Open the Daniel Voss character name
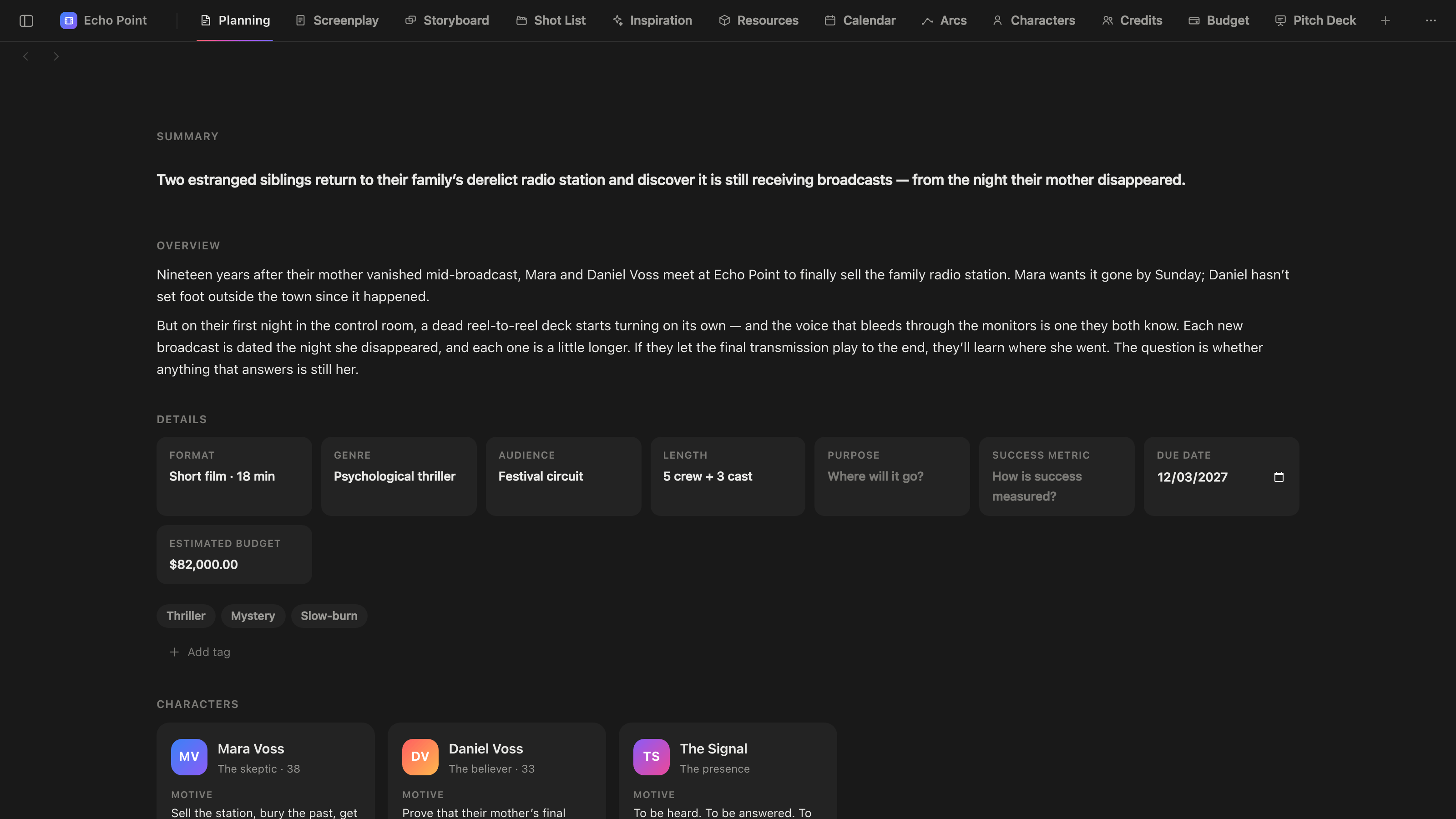Image resolution: width=1456 pixels, height=819 pixels. pyautogui.click(x=486, y=749)
